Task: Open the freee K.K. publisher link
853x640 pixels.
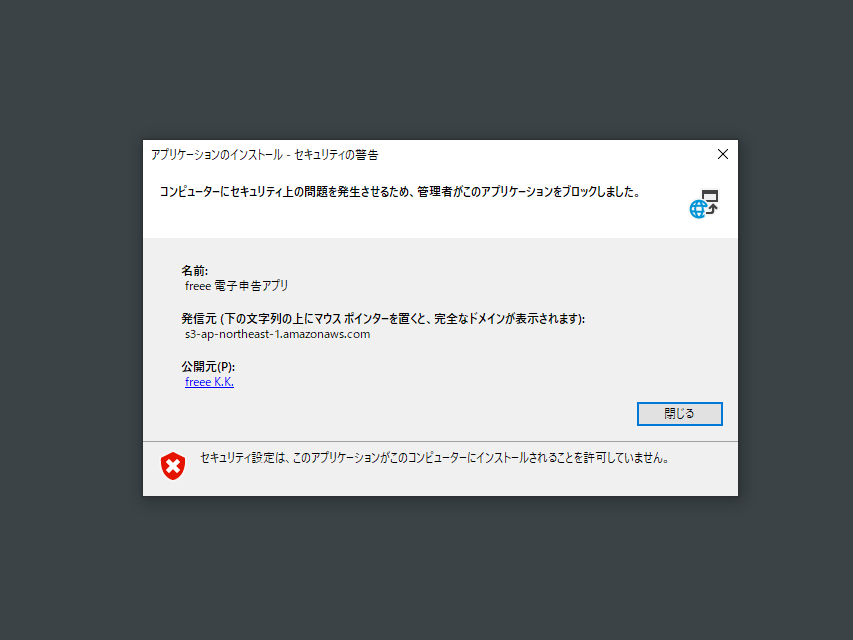Action: pos(209,382)
